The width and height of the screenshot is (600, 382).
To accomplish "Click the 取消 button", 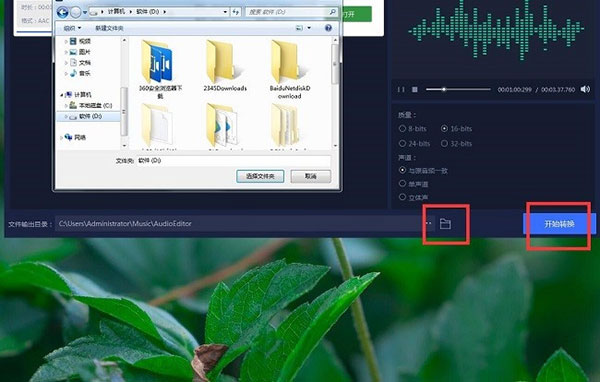I will tap(310, 176).
